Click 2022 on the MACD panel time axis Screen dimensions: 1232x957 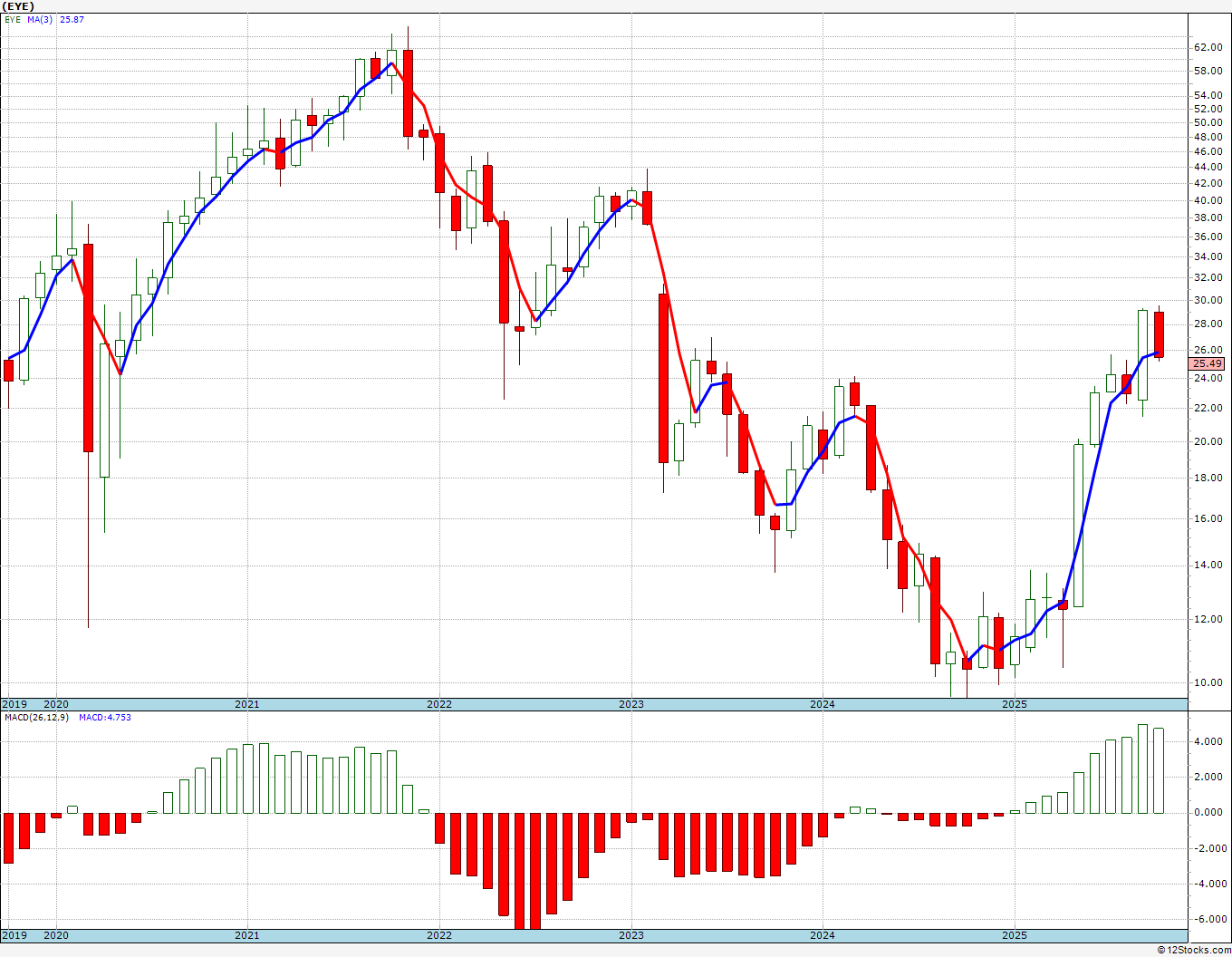pos(439,935)
